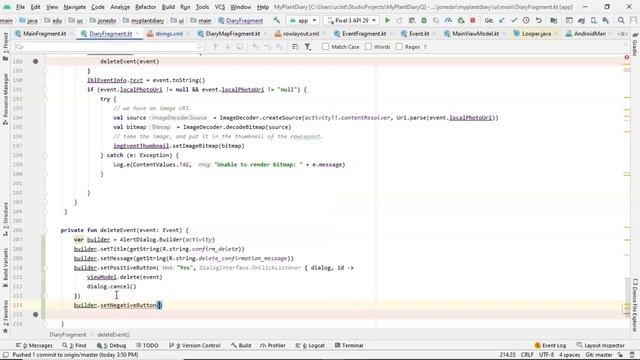
Task: Click the Git revert (rollback) arrow icon
Action: pyautogui.click(x=539, y=20)
